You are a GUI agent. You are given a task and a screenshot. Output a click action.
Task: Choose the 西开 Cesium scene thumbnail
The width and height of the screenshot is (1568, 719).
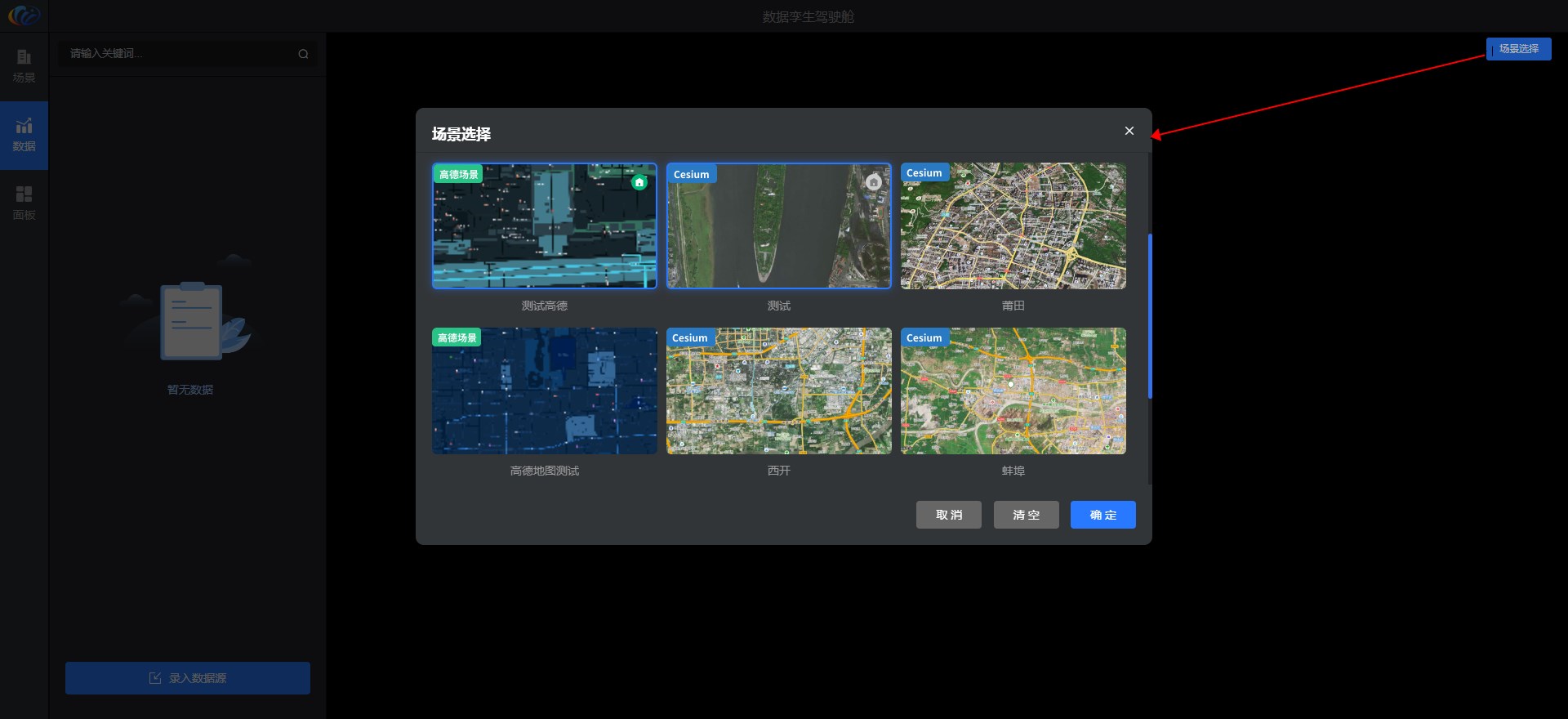(778, 391)
